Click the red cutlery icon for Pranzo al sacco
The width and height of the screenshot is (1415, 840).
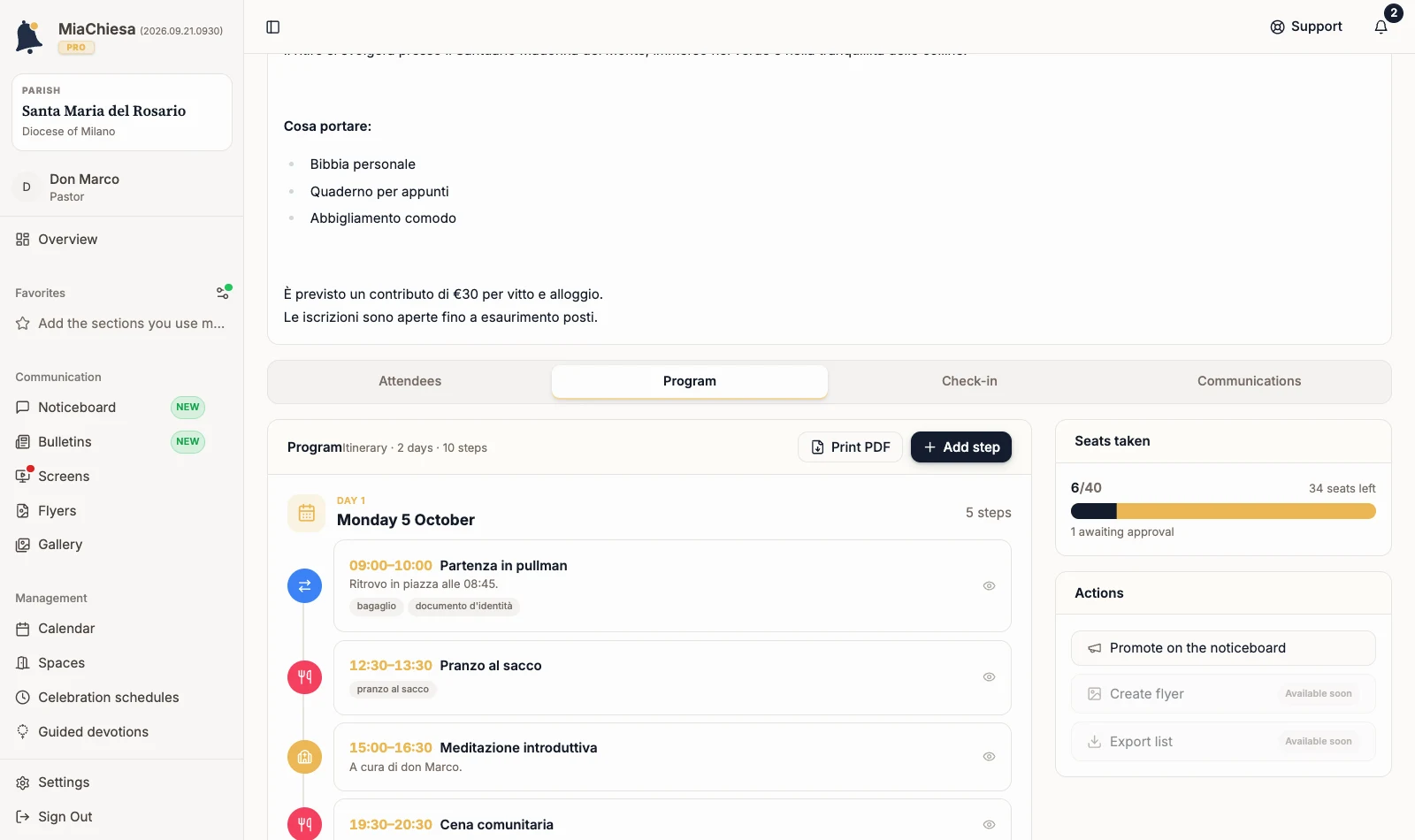(304, 677)
